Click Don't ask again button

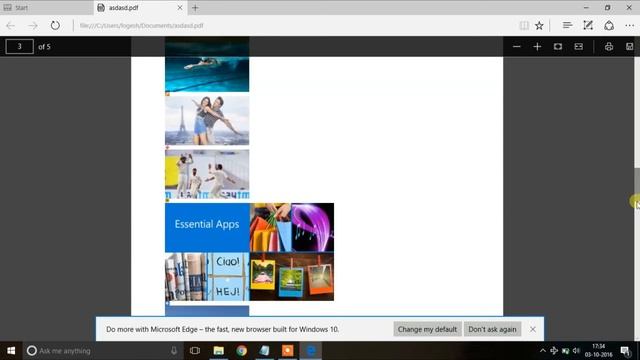pyautogui.click(x=492, y=329)
